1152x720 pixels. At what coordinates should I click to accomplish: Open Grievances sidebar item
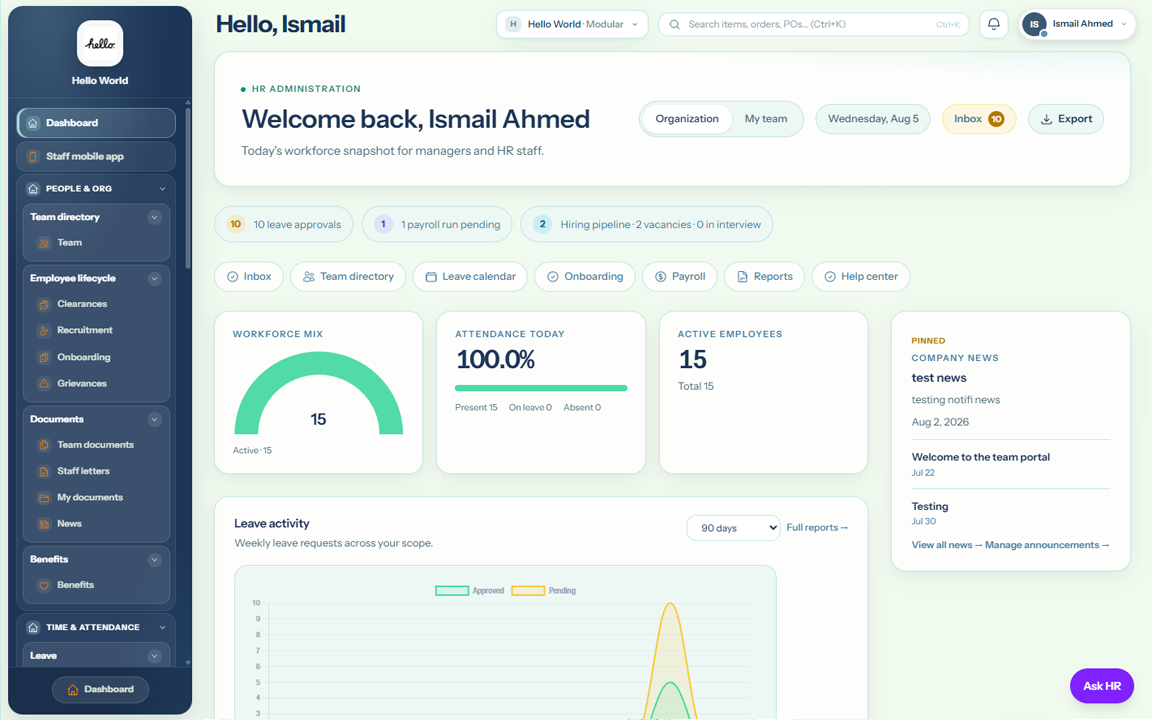coord(96,384)
